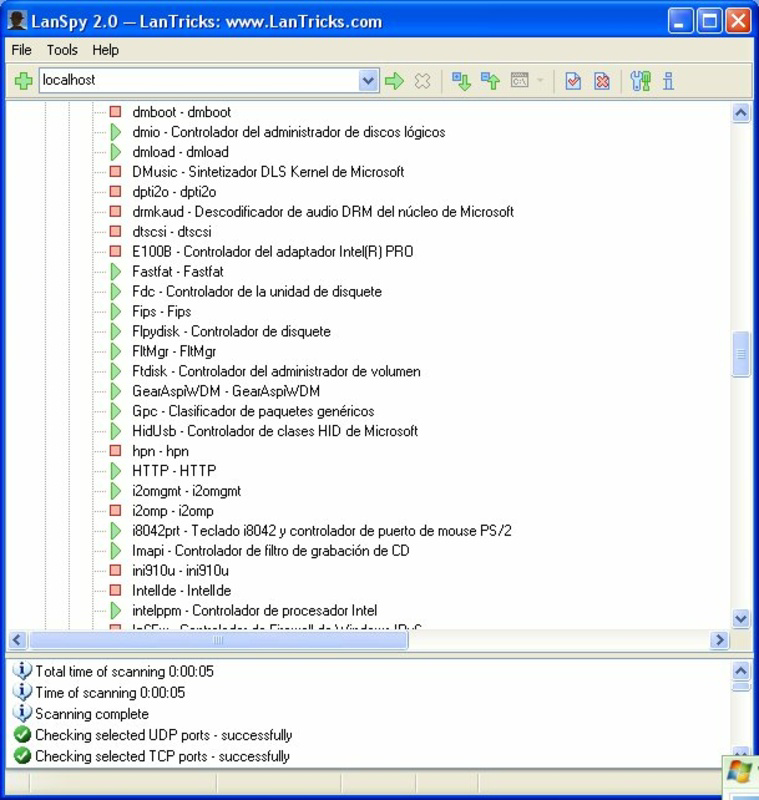The image size is (759, 800).
Task: Select Fdc Controlador de la unidad de disquete
Action: (x=257, y=291)
